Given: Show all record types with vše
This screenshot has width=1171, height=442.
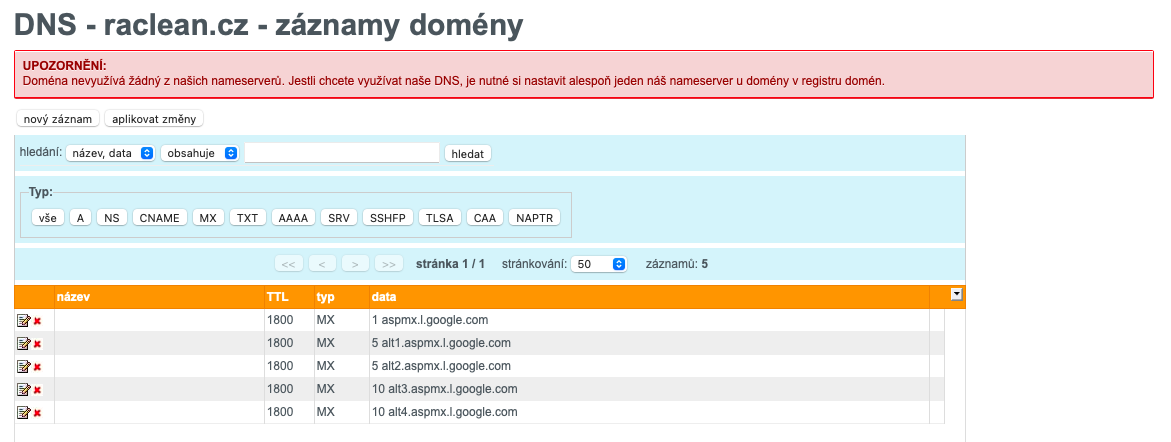Looking at the screenshot, I should pyautogui.click(x=48, y=217).
